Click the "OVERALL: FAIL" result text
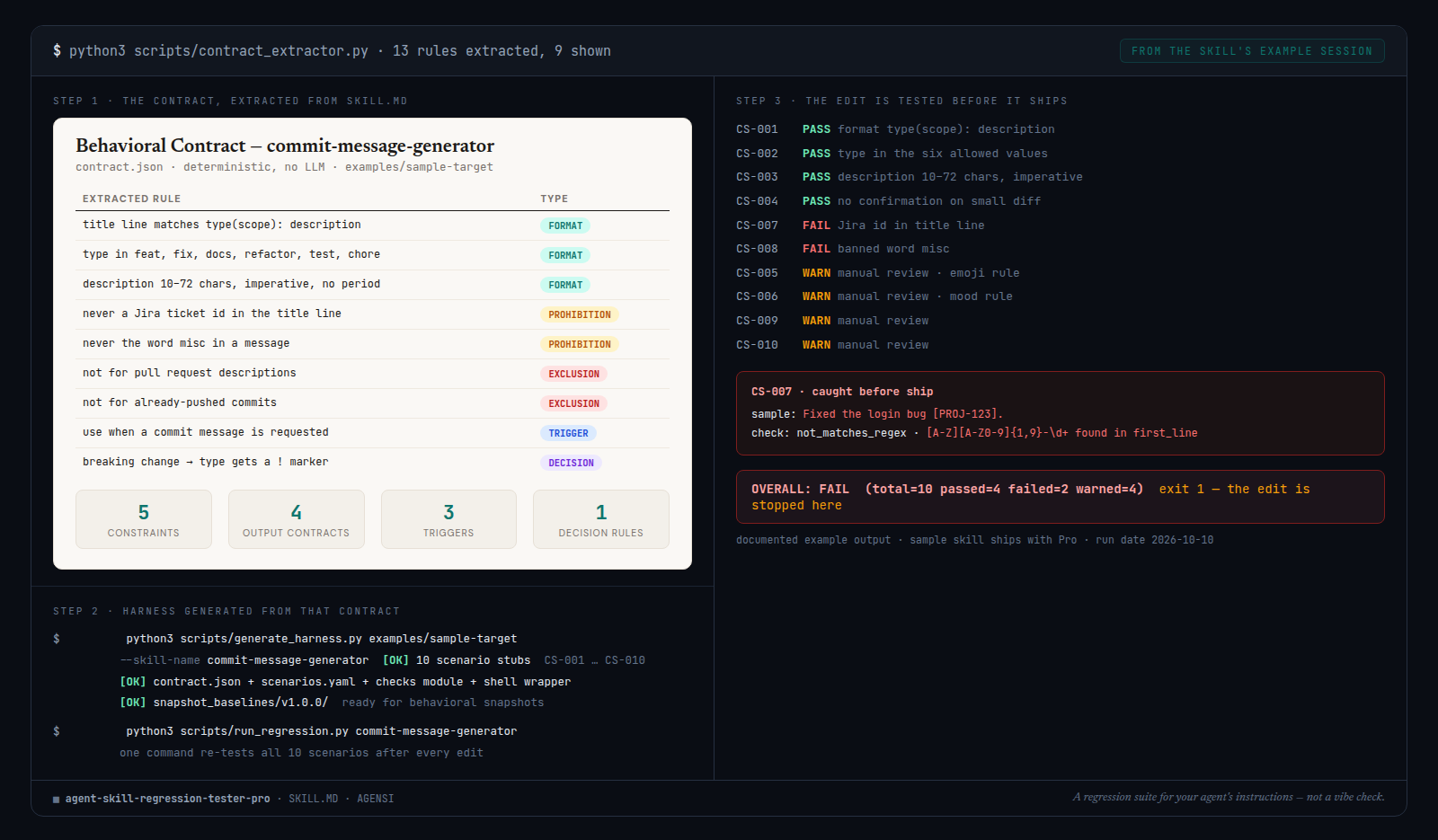 coord(800,490)
